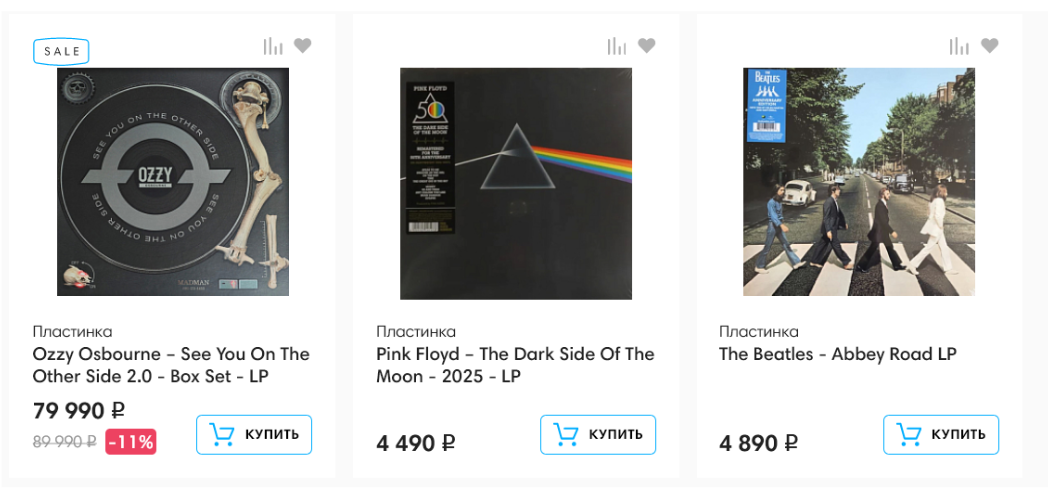Image resolution: width=1048 pixels, height=490 pixels.
Task: Add Pink Floyd LP to comparison
Action: [616, 46]
